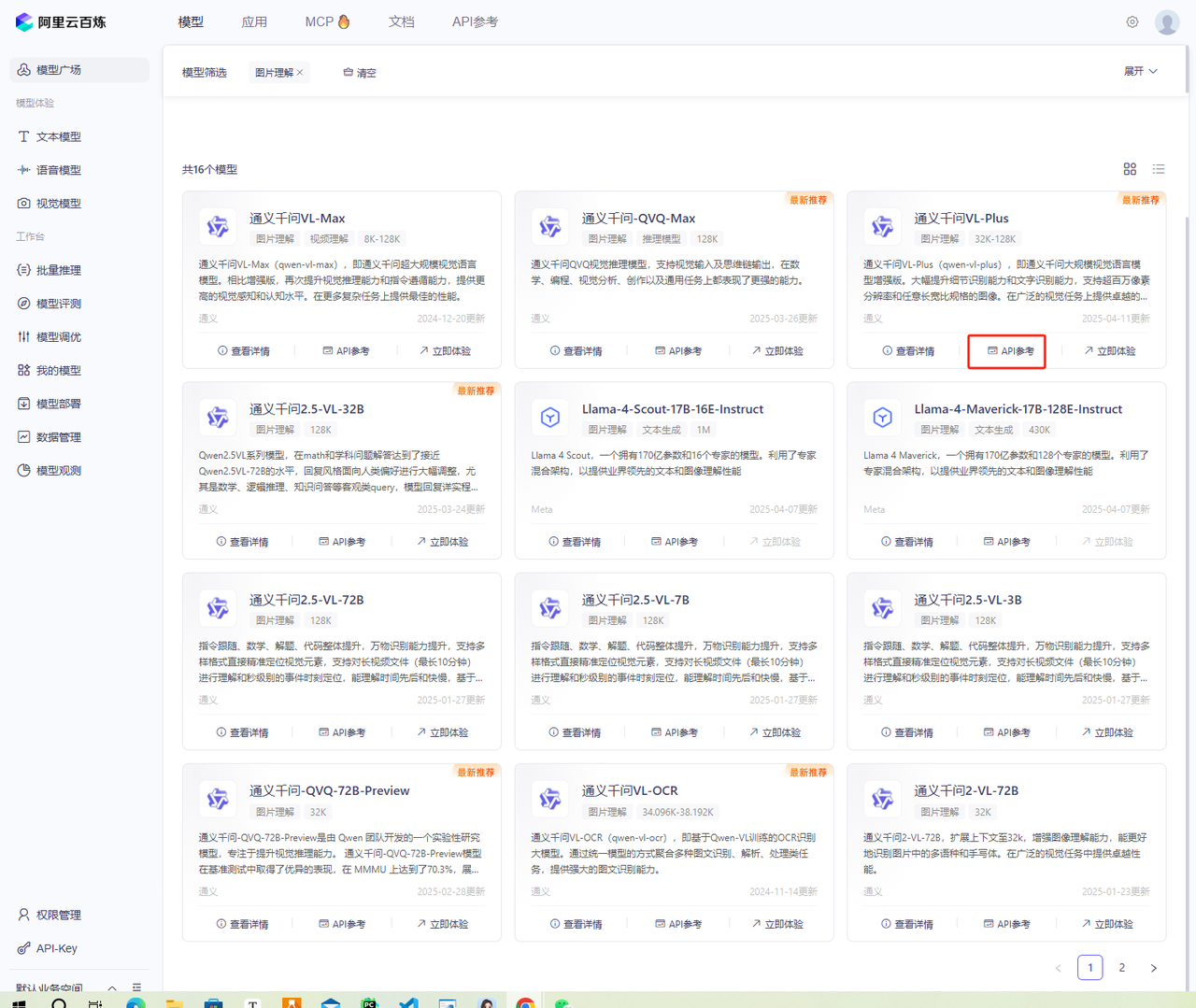Open the user avatar menu
Image resolution: width=1196 pixels, height=1008 pixels.
coord(1167,21)
